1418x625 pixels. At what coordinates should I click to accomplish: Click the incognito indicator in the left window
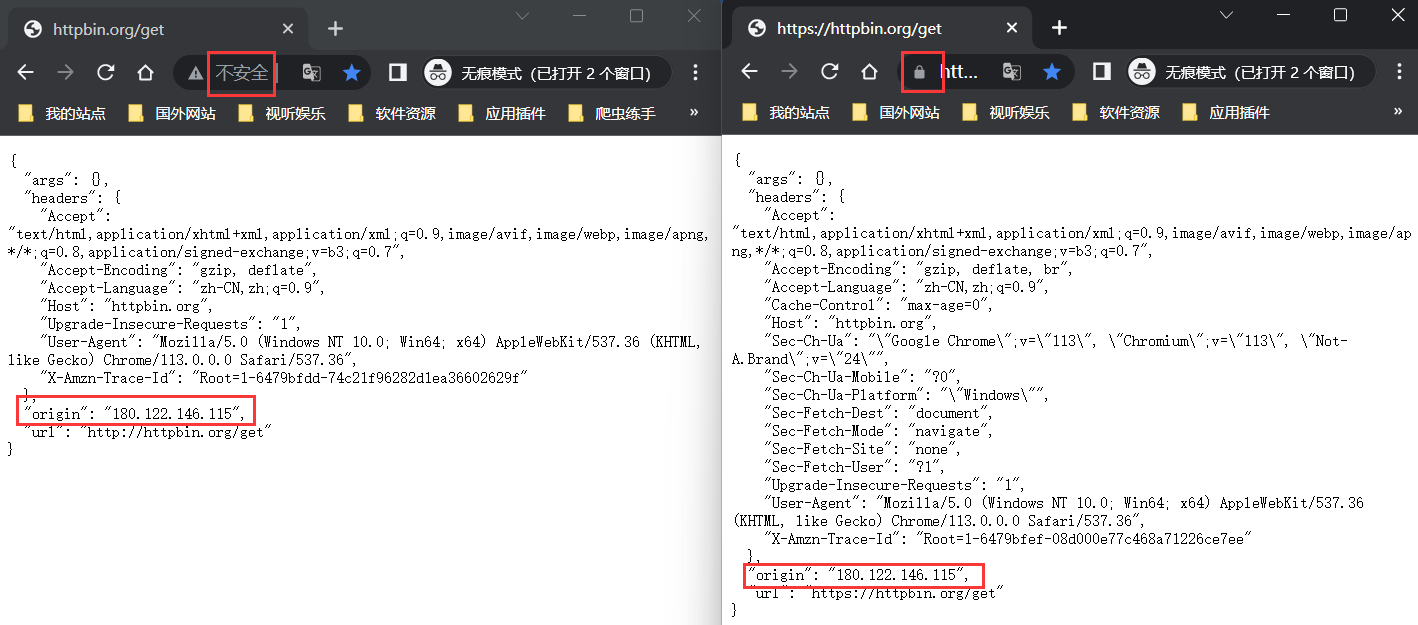(x=538, y=73)
